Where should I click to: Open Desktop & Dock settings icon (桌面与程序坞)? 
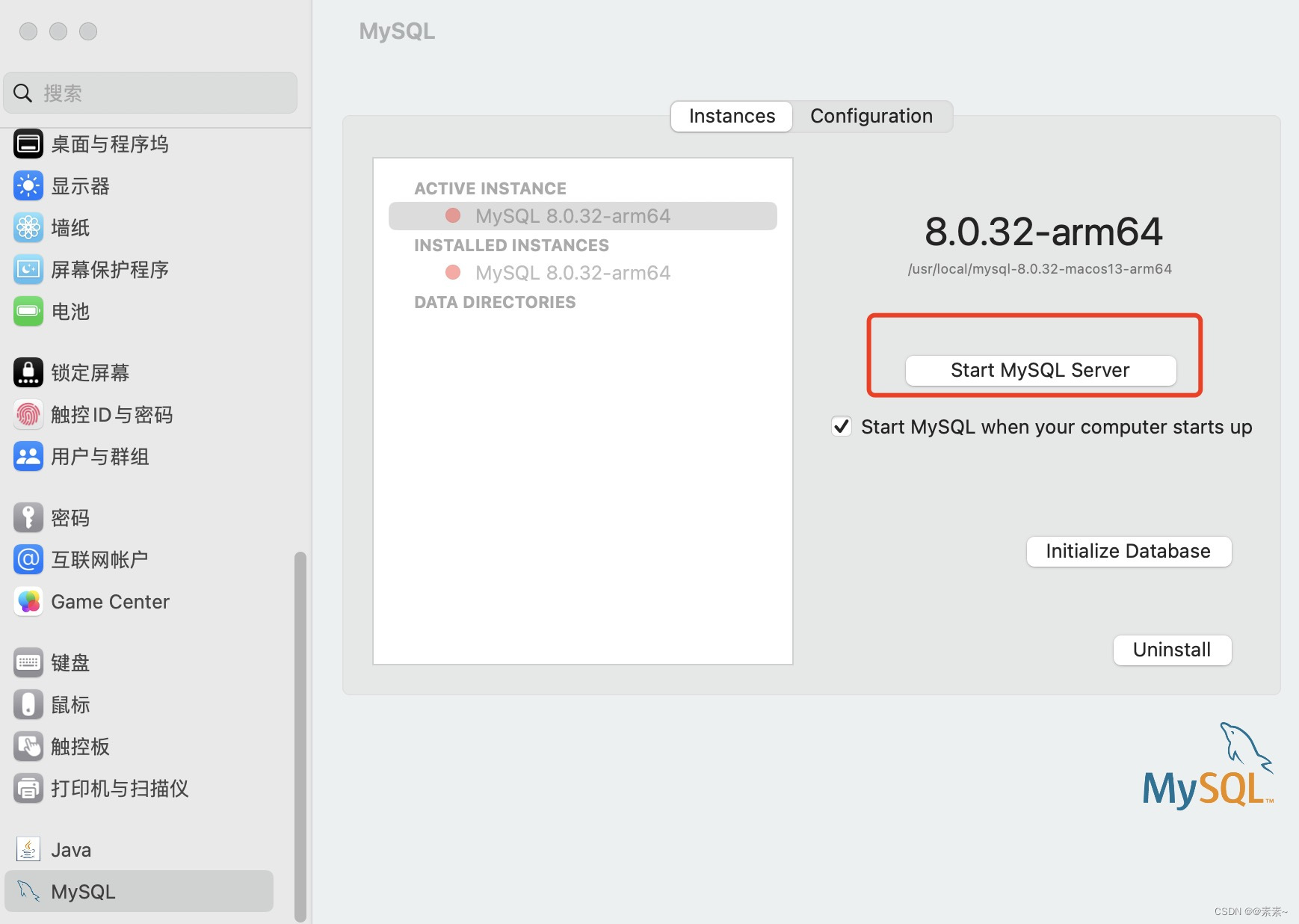pos(28,144)
